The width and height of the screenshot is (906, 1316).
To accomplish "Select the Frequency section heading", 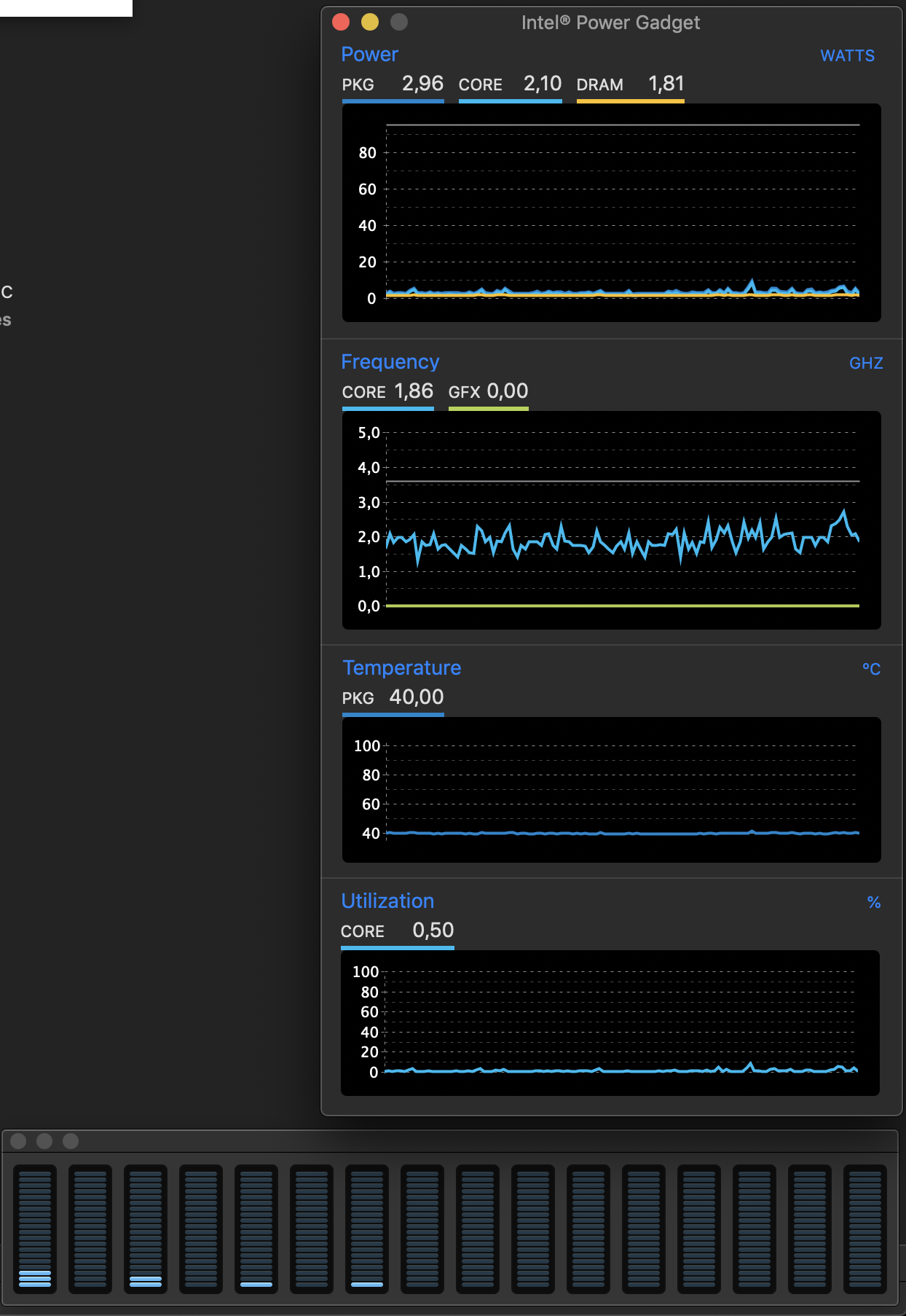I will pos(390,362).
